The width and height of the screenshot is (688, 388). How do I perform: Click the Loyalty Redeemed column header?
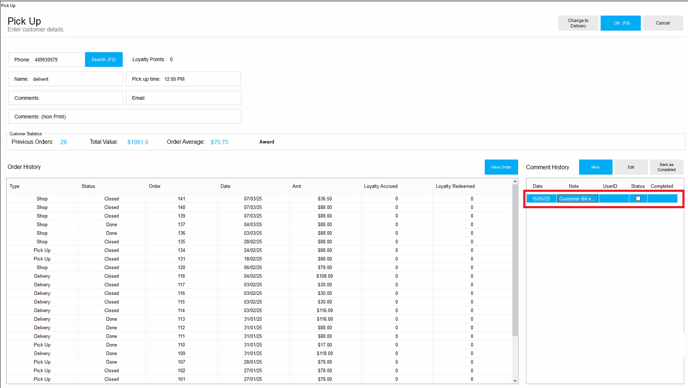(x=472, y=187)
